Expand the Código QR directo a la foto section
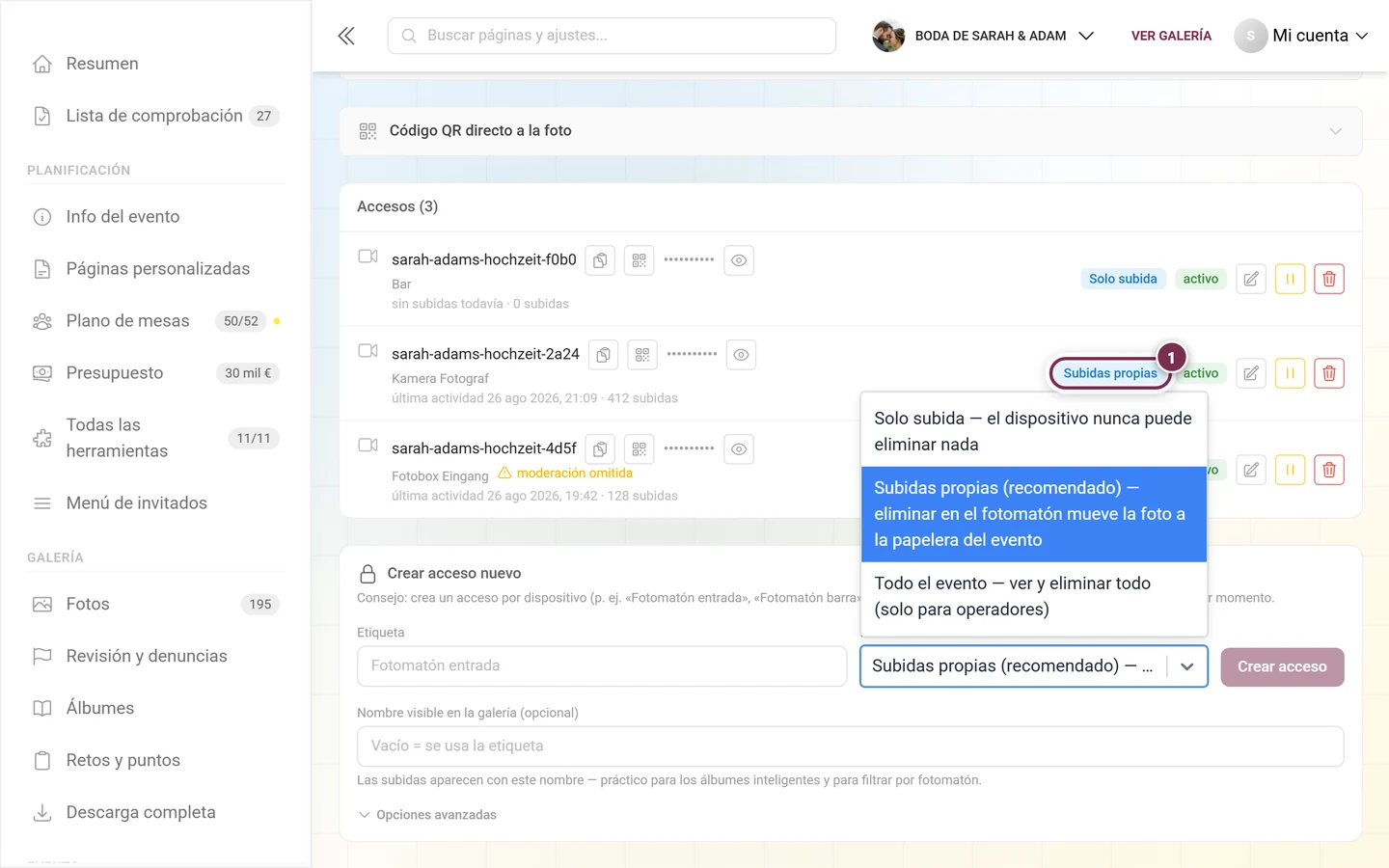Image resolution: width=1389 pixels, height=868 pixels. (x=851, y=131)
